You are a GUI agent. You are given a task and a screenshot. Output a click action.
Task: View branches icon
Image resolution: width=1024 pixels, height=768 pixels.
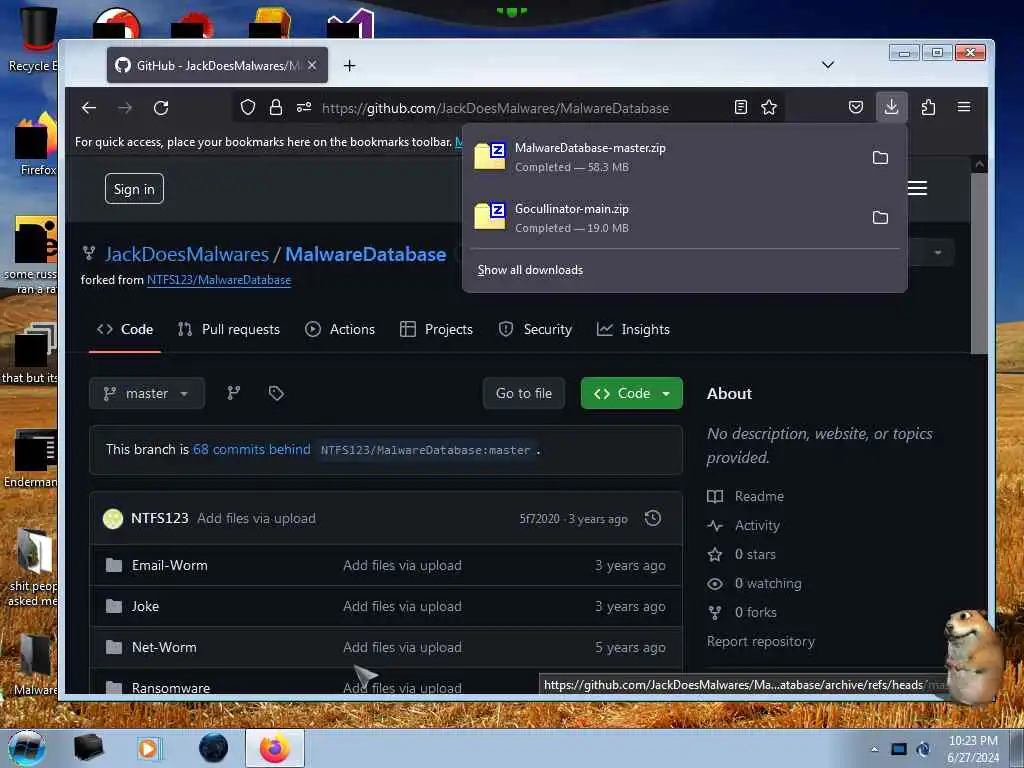click(233, 393)
